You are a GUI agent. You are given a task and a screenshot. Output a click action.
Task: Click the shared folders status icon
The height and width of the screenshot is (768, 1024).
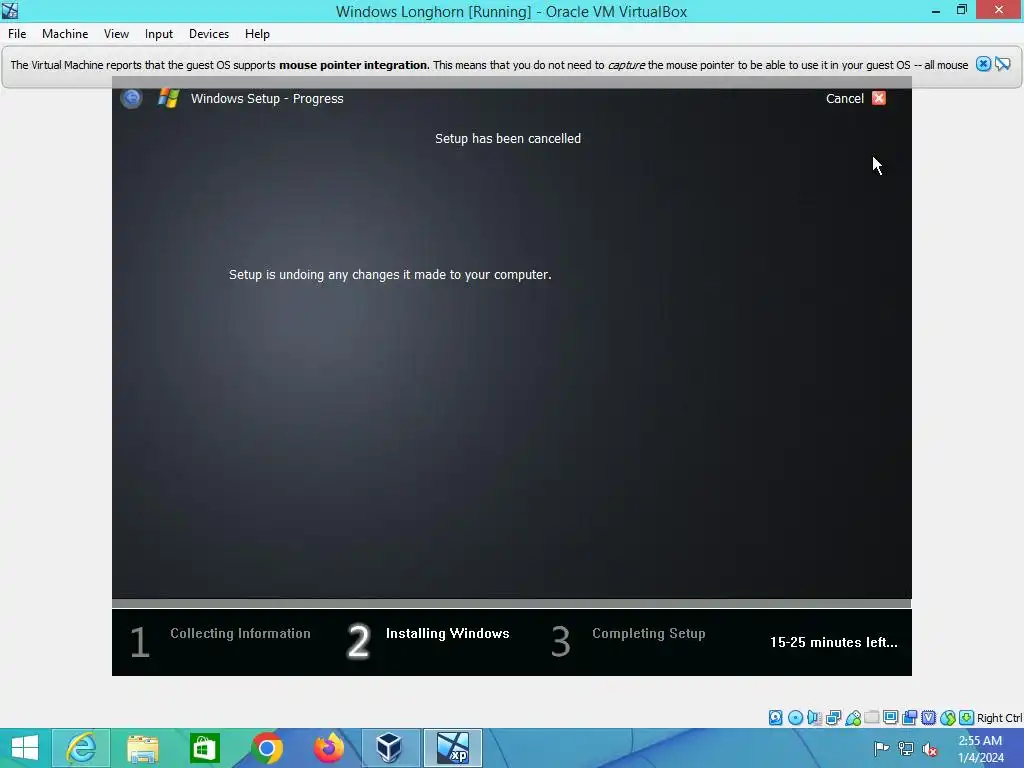(871, 718)
